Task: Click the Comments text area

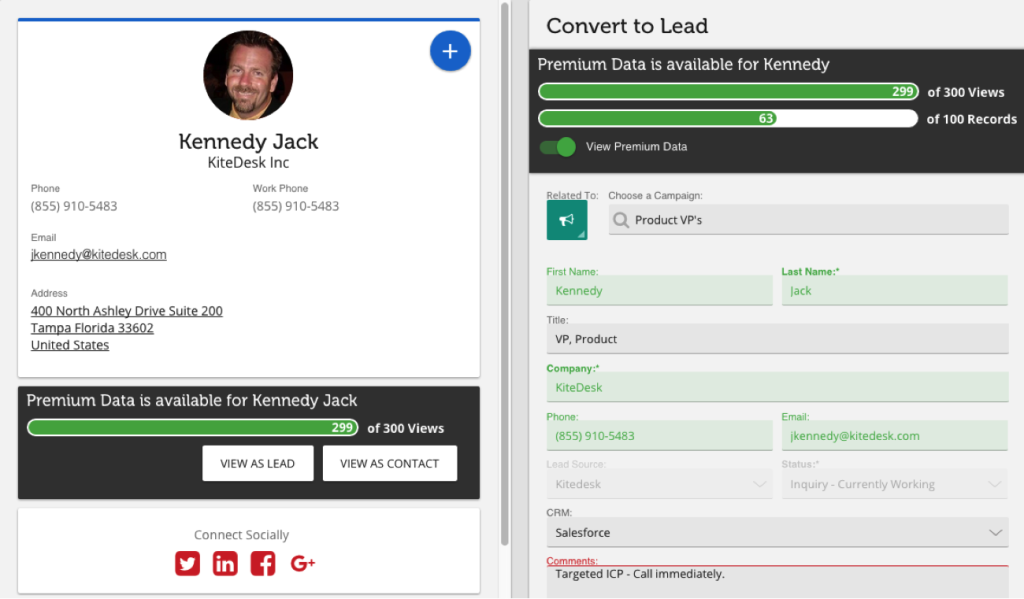Action: (x=777, y=582)
